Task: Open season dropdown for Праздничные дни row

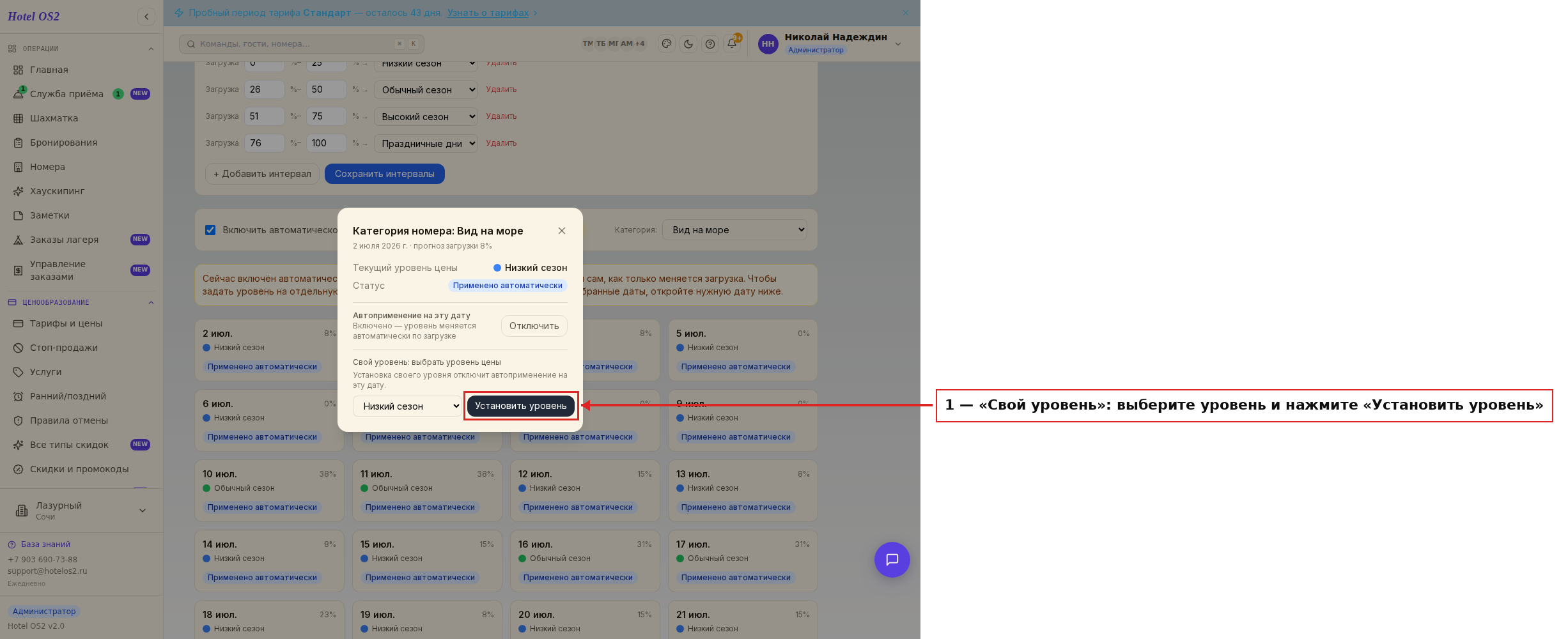Action: coord(426,144)
